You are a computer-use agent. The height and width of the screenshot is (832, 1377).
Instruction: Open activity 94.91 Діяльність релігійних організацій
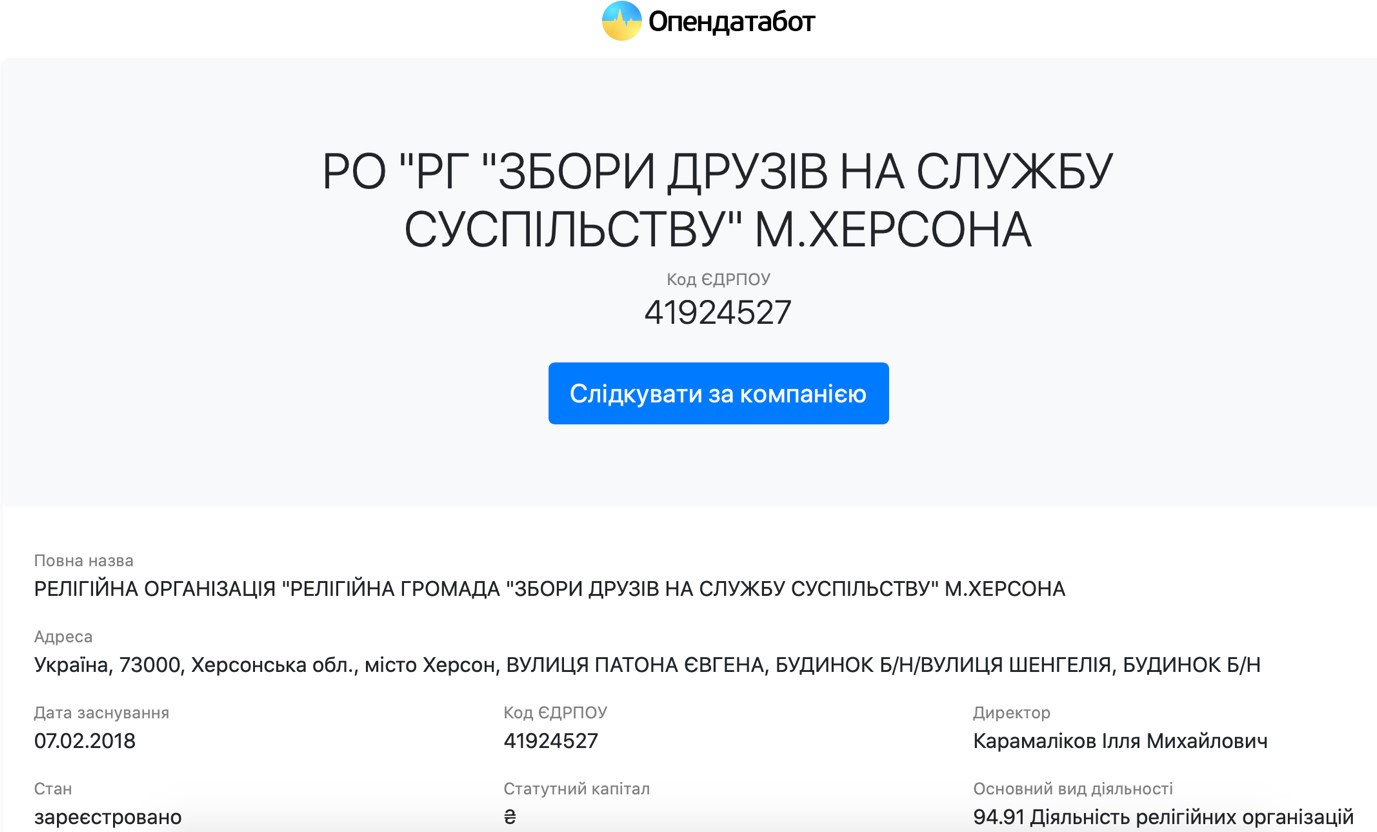click(1163, 817)
